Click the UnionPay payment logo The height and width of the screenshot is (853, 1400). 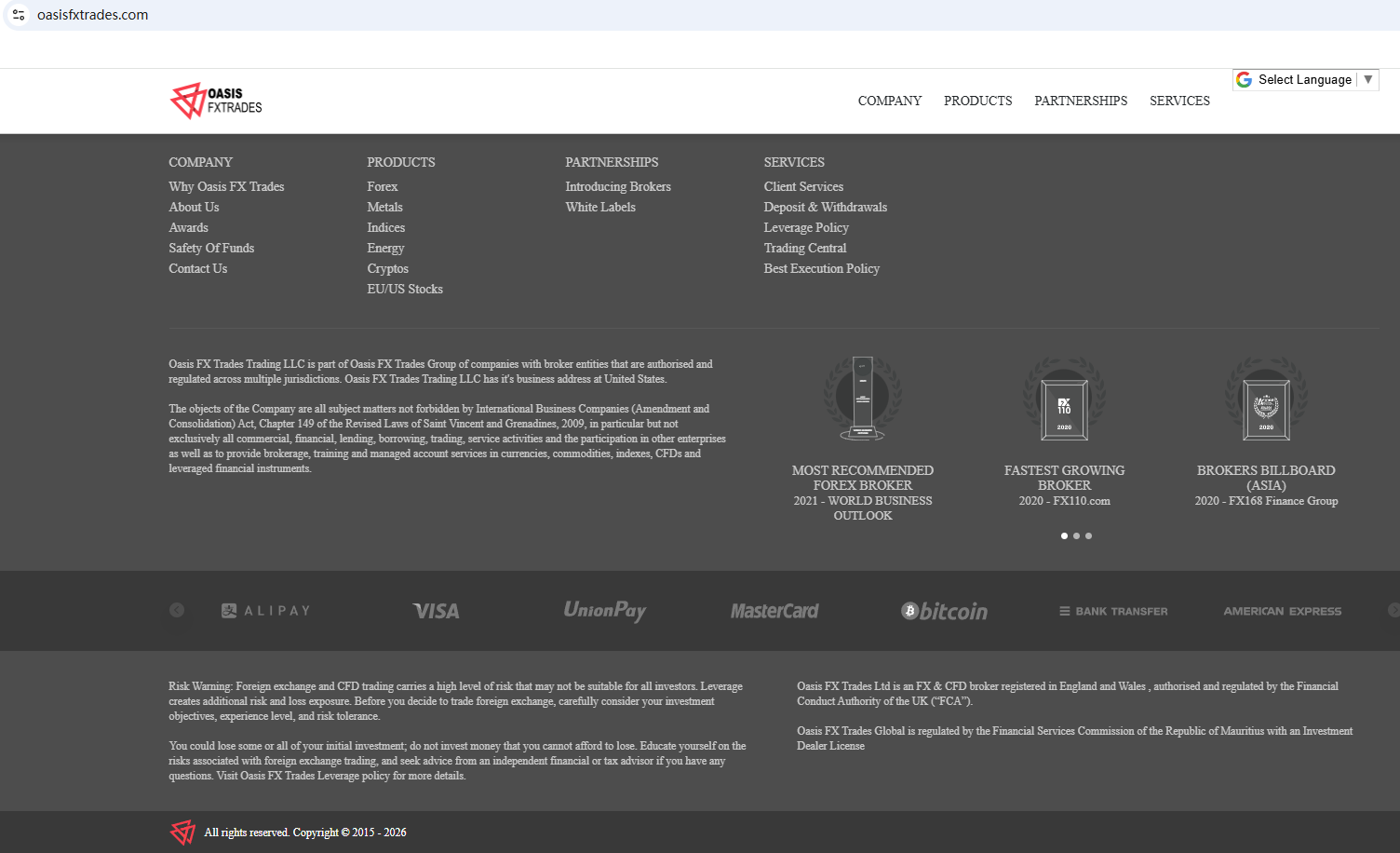(x=604, y=611)
